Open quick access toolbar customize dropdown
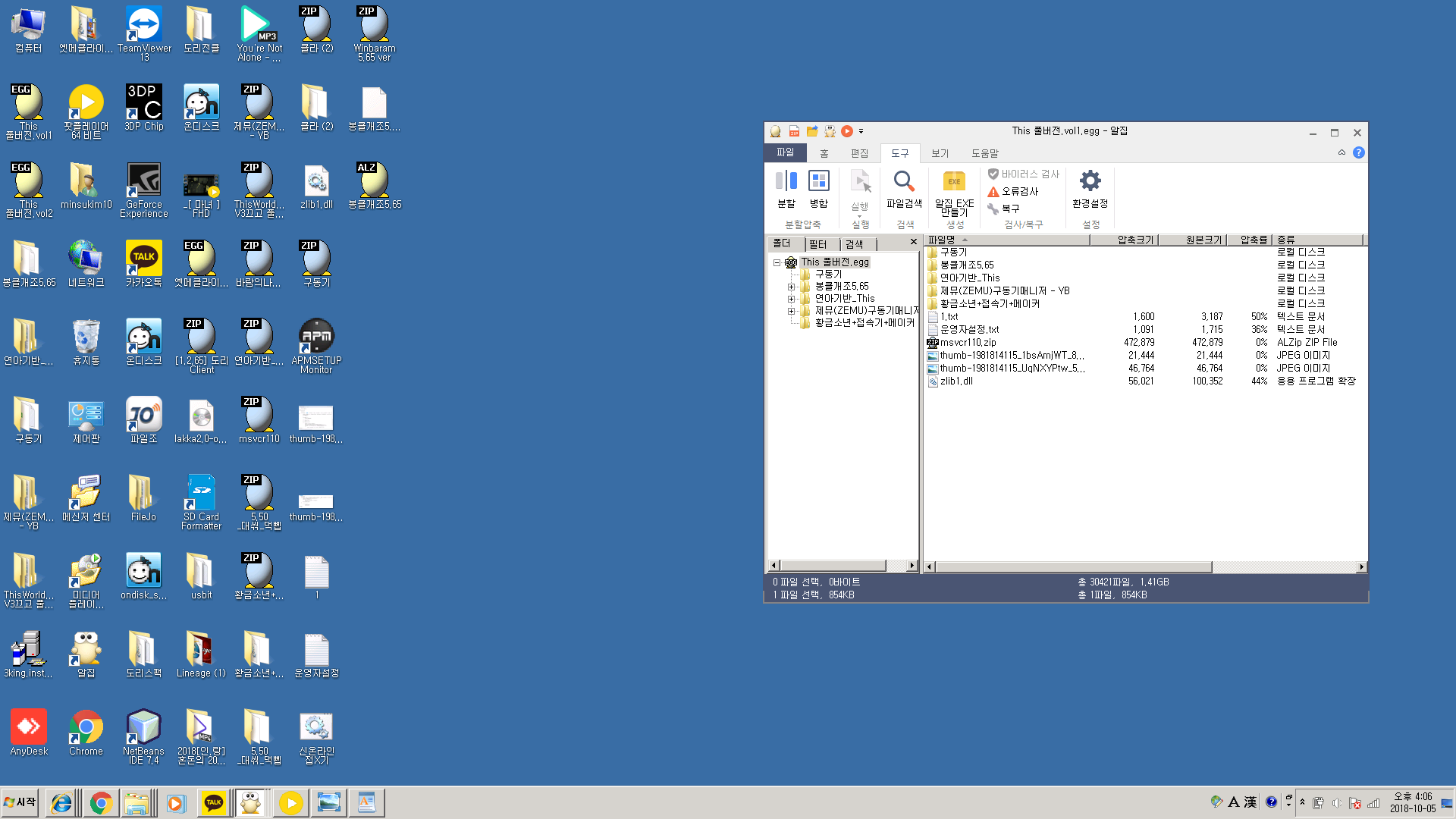The width and height of the screenshot is (1456, 819). (x=861, y=131)
